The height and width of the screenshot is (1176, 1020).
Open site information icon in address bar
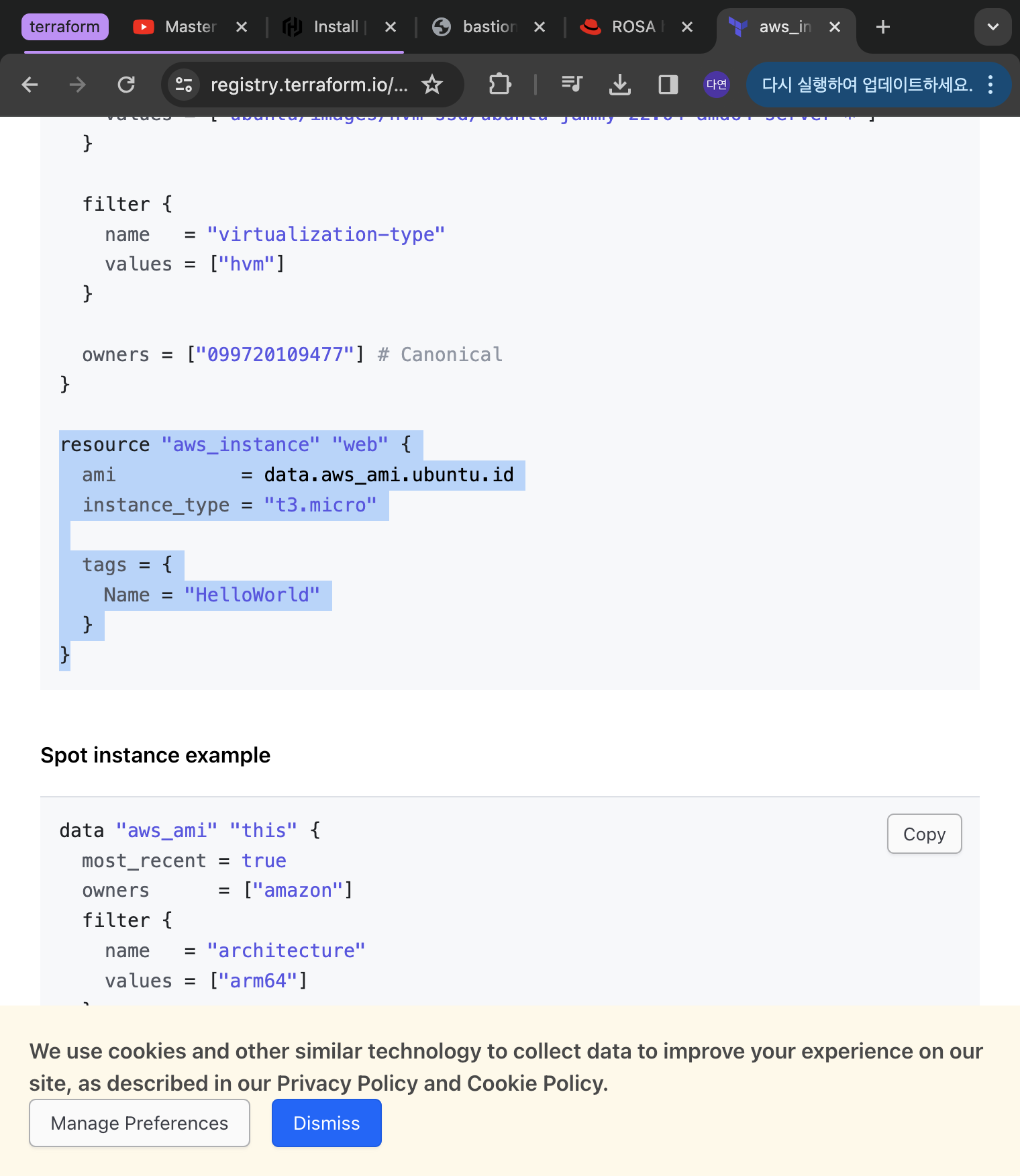[183, 85]
